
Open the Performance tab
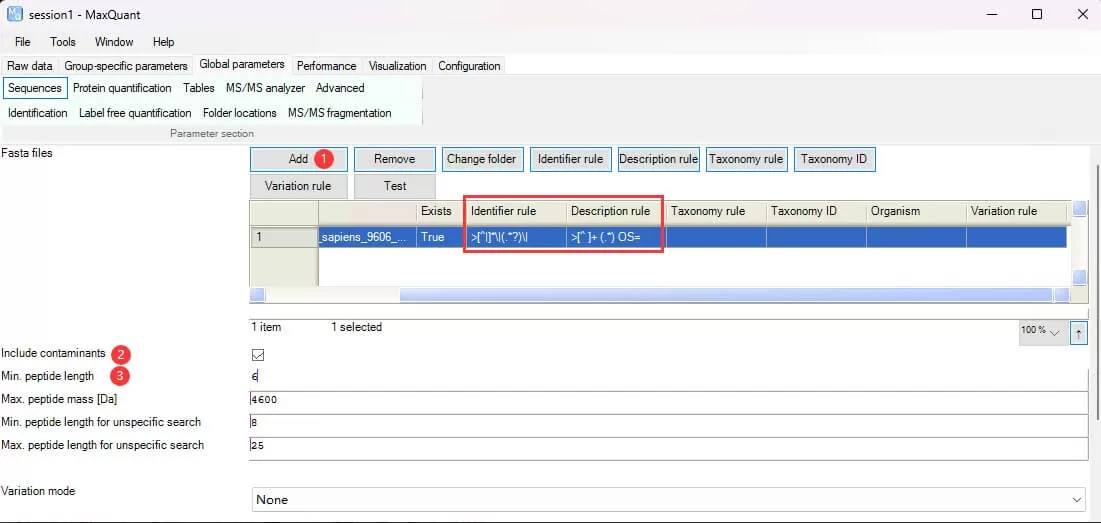(327, 66)
